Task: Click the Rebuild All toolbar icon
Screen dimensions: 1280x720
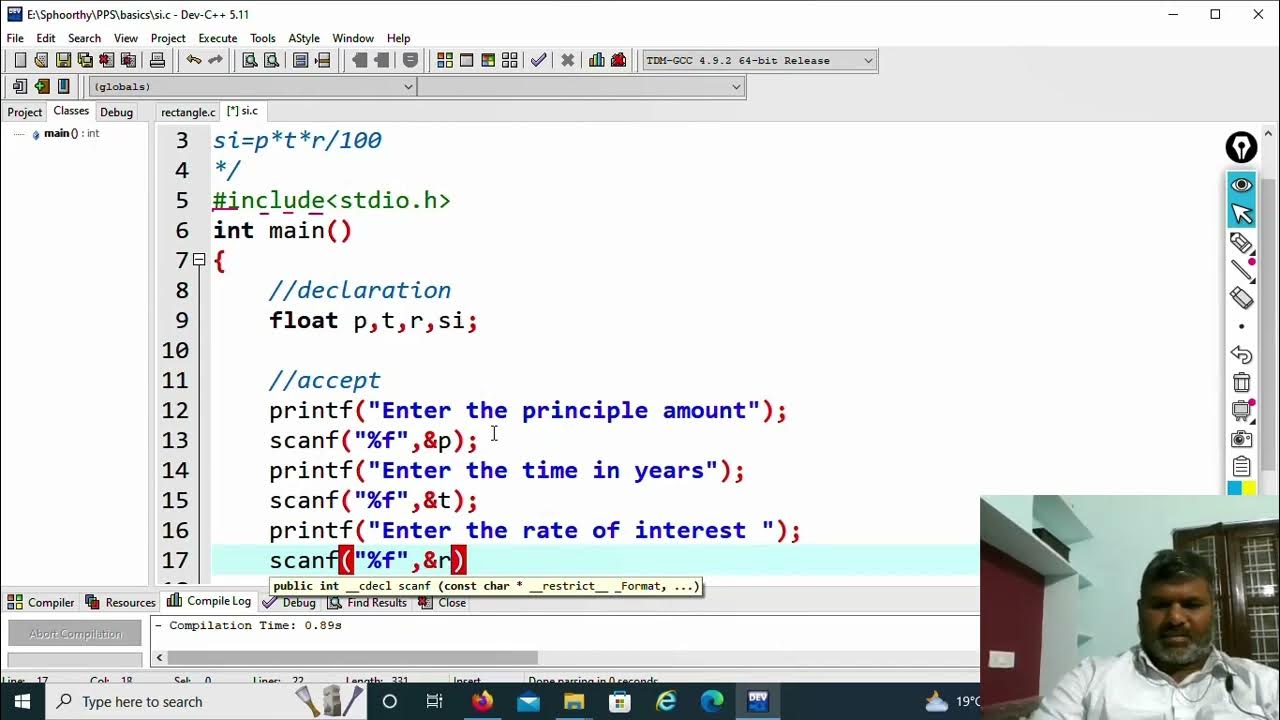Action: [x=509, y=60]
